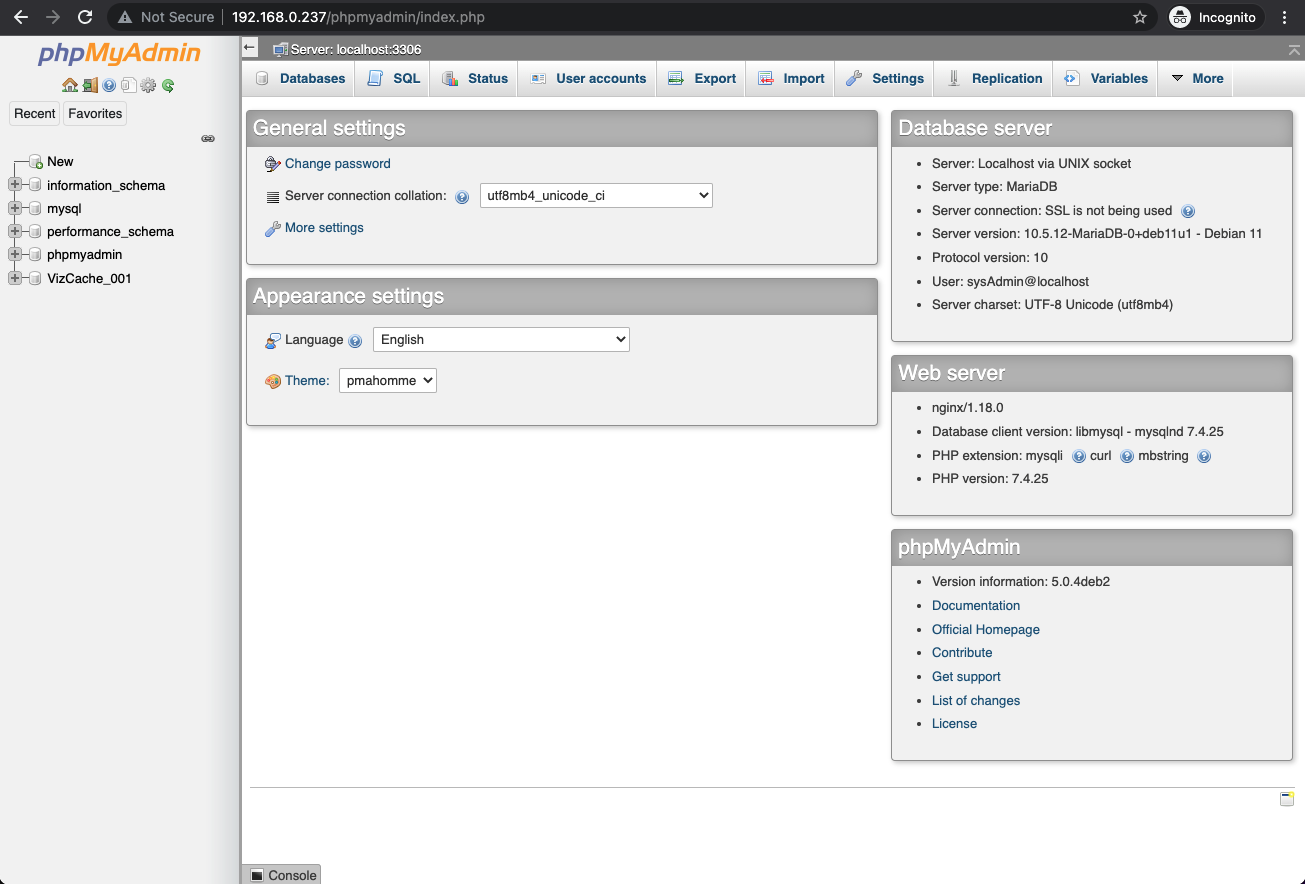Click the database icon next to information_schema
The width and height of the screenshot is (1305, 884).
point(36,186)
